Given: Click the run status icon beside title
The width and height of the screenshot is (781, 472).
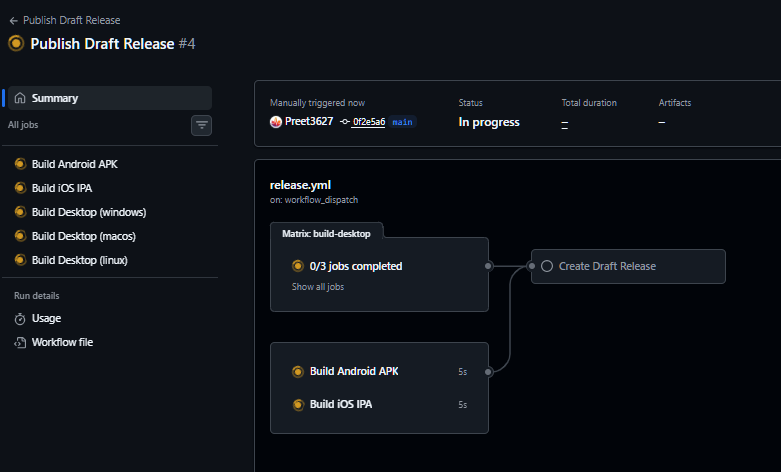Looking at the screenshot, I should point(16,43).
